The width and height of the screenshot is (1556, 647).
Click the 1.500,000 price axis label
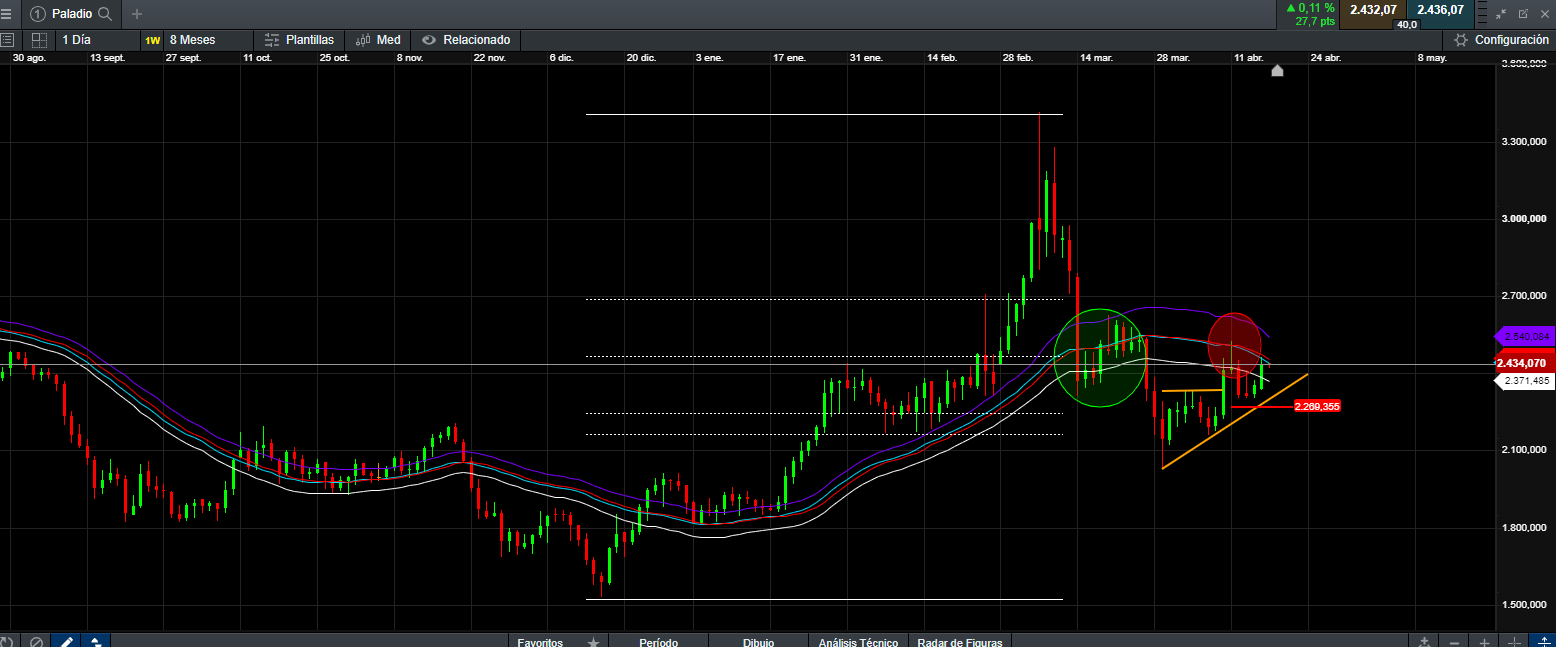(1525, 605)
